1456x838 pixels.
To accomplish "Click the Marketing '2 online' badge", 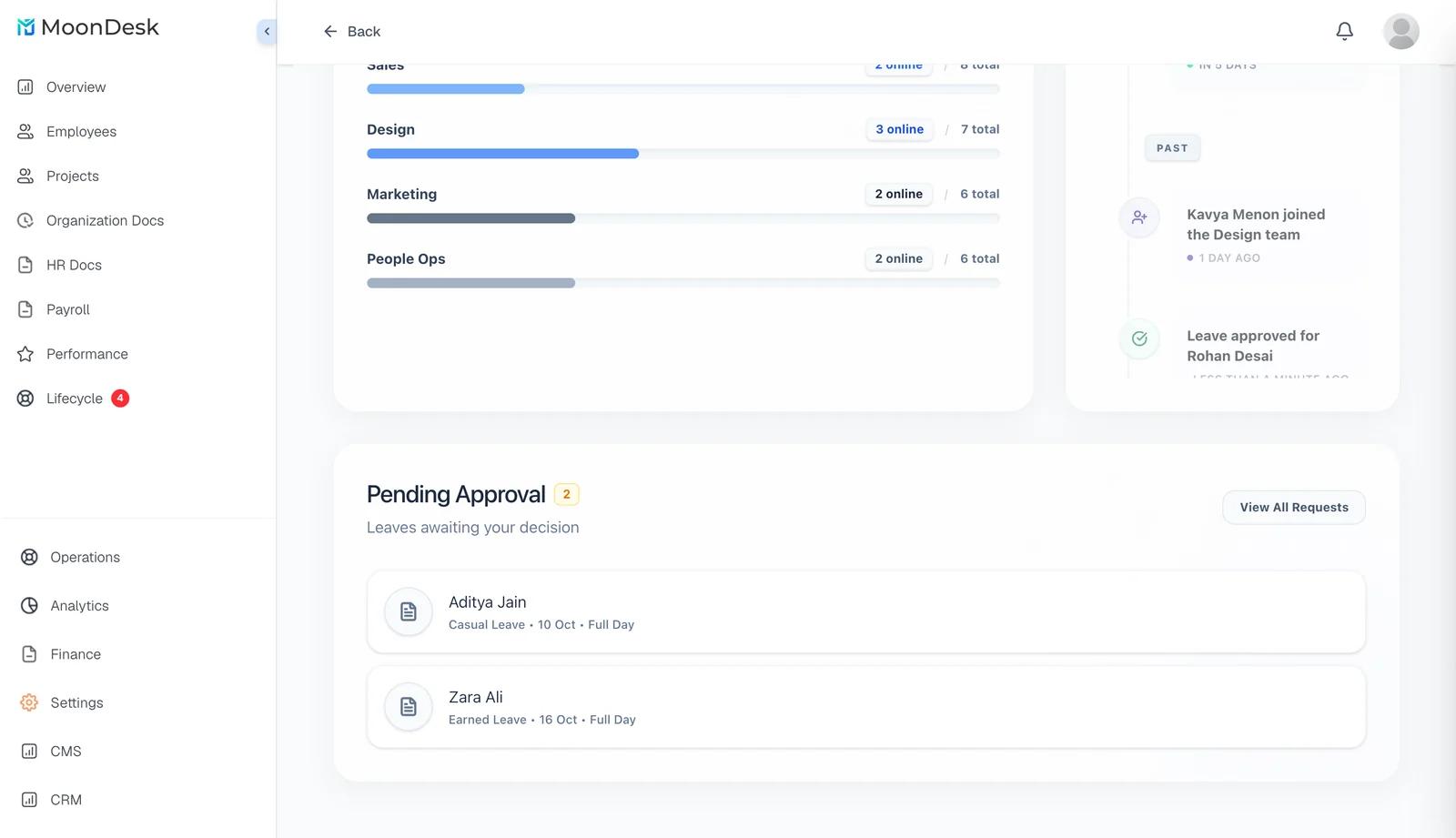I will [x=898, y=194].
